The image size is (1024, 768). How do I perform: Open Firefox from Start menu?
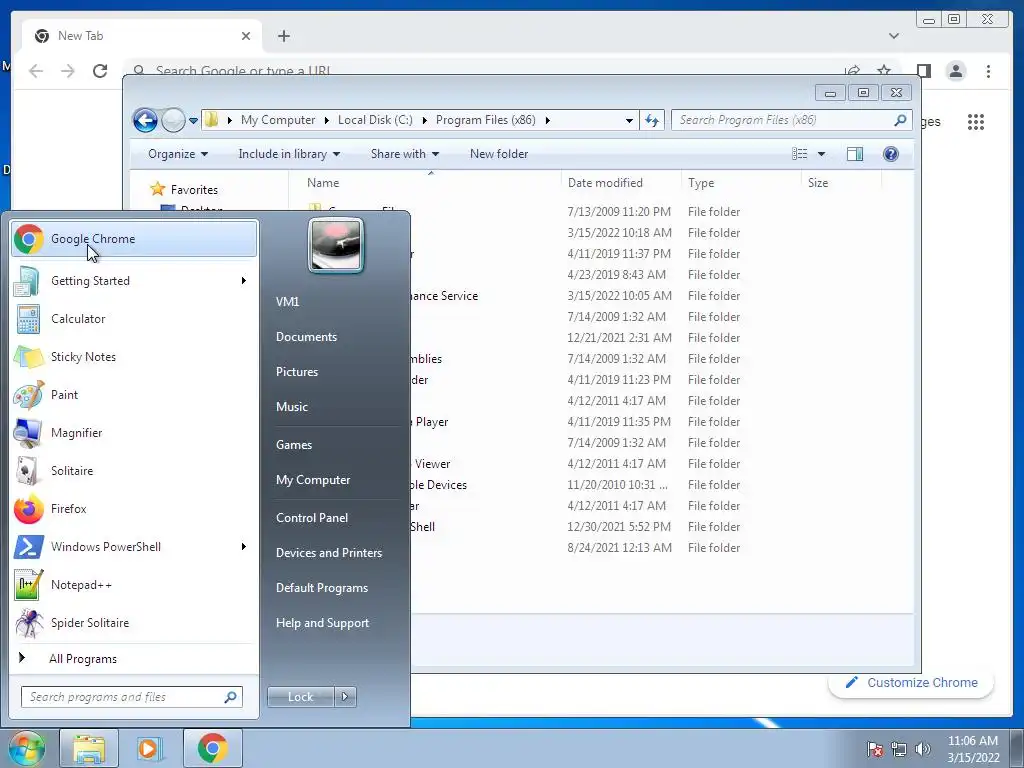point(134,509)
